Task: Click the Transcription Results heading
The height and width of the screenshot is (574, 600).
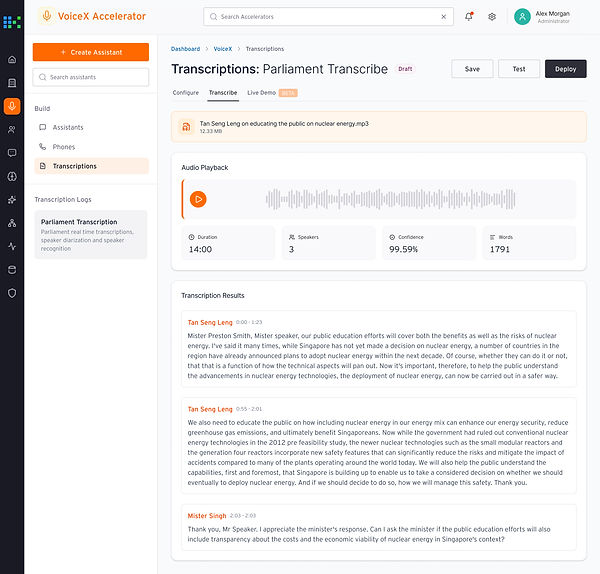Action: [213, 295]
